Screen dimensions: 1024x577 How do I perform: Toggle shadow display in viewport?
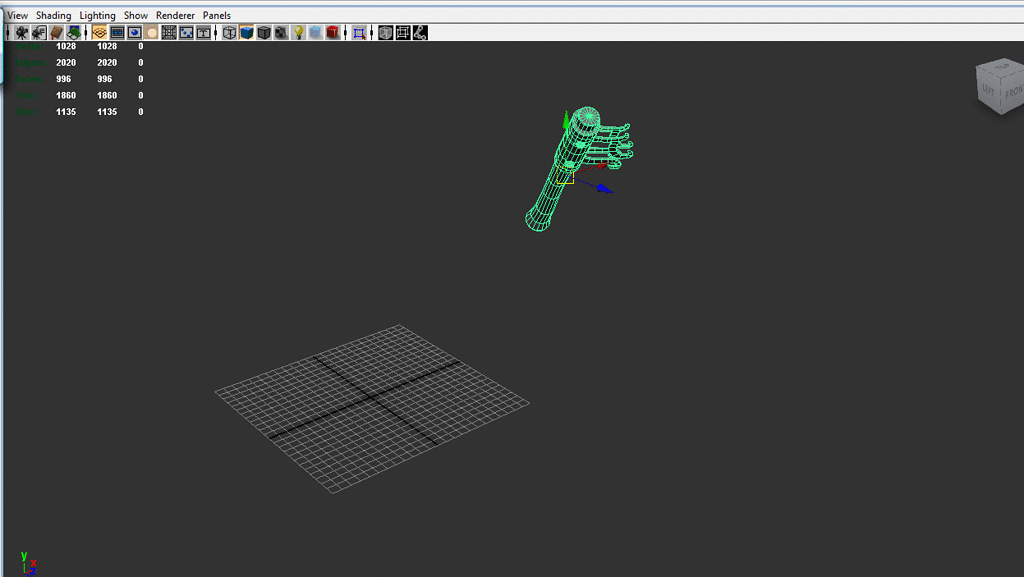coord(314,32)
